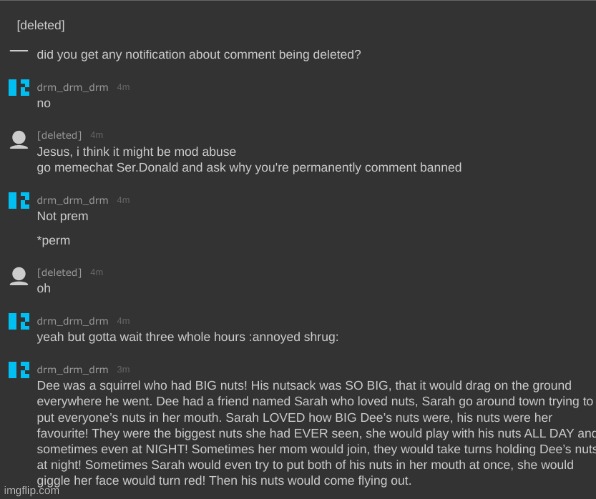This screenshot has width=596, height=499.
Task: Click drm_drm_drm's avatar beside the "no" reply
Action: pyautogui.click(x=19, y=87)
